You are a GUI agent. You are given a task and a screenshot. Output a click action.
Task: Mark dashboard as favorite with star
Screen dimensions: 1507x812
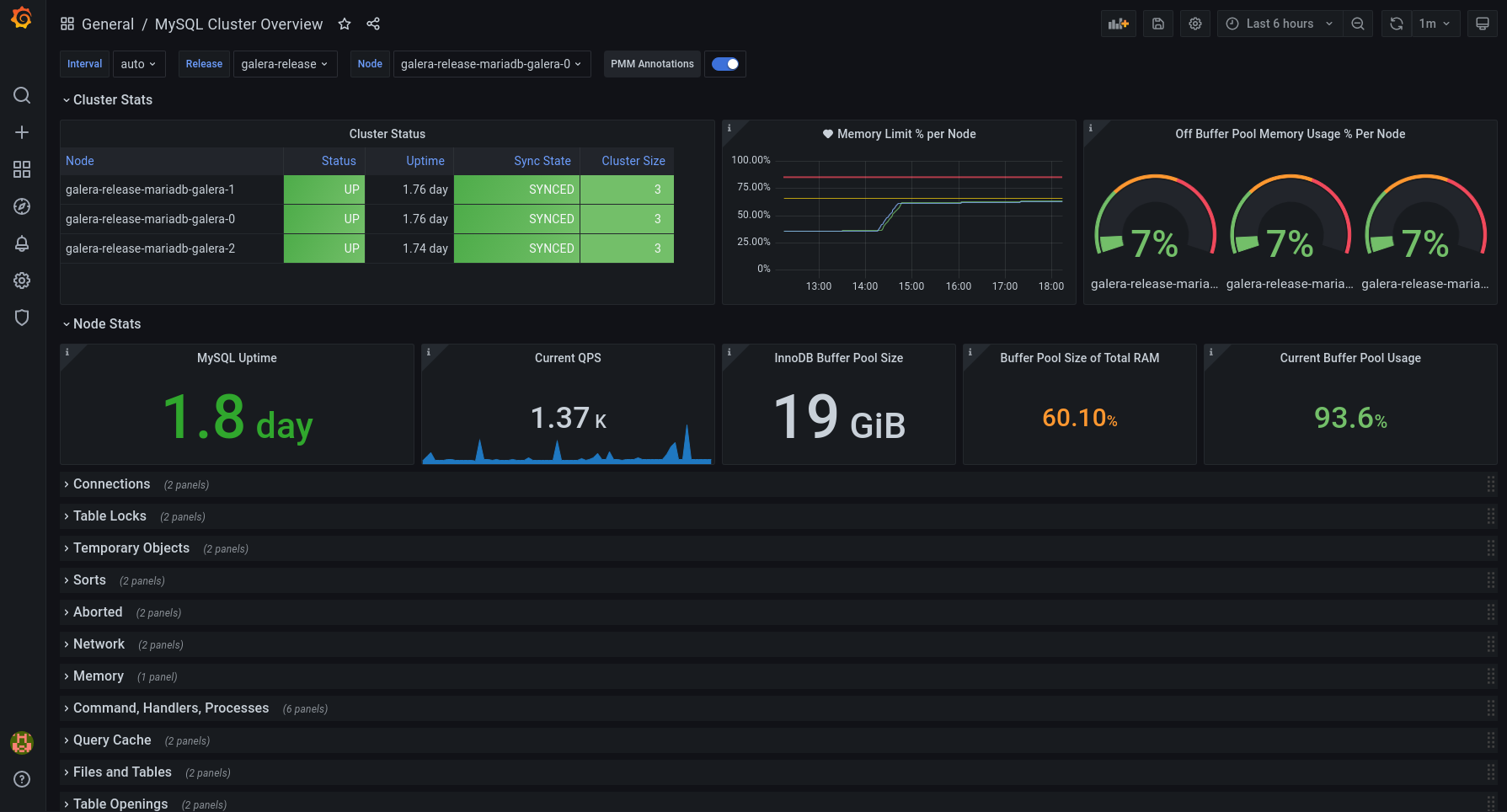click(x=345, y=24)
